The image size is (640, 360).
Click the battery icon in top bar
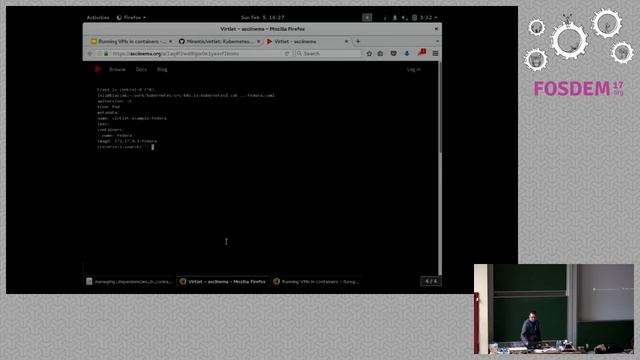tap(414, 18)
